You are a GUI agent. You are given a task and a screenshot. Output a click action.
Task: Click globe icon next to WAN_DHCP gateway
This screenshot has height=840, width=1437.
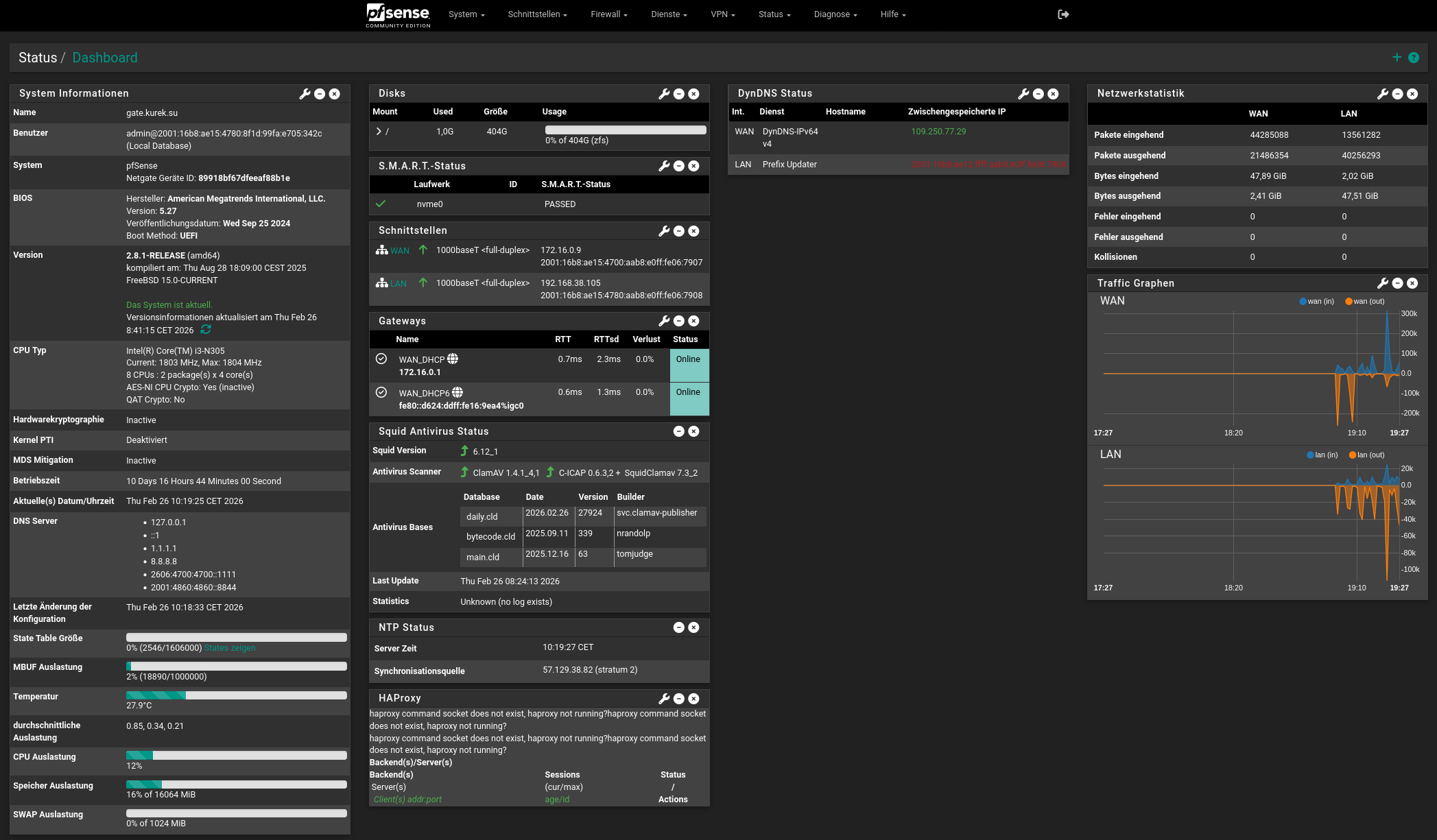453,359
